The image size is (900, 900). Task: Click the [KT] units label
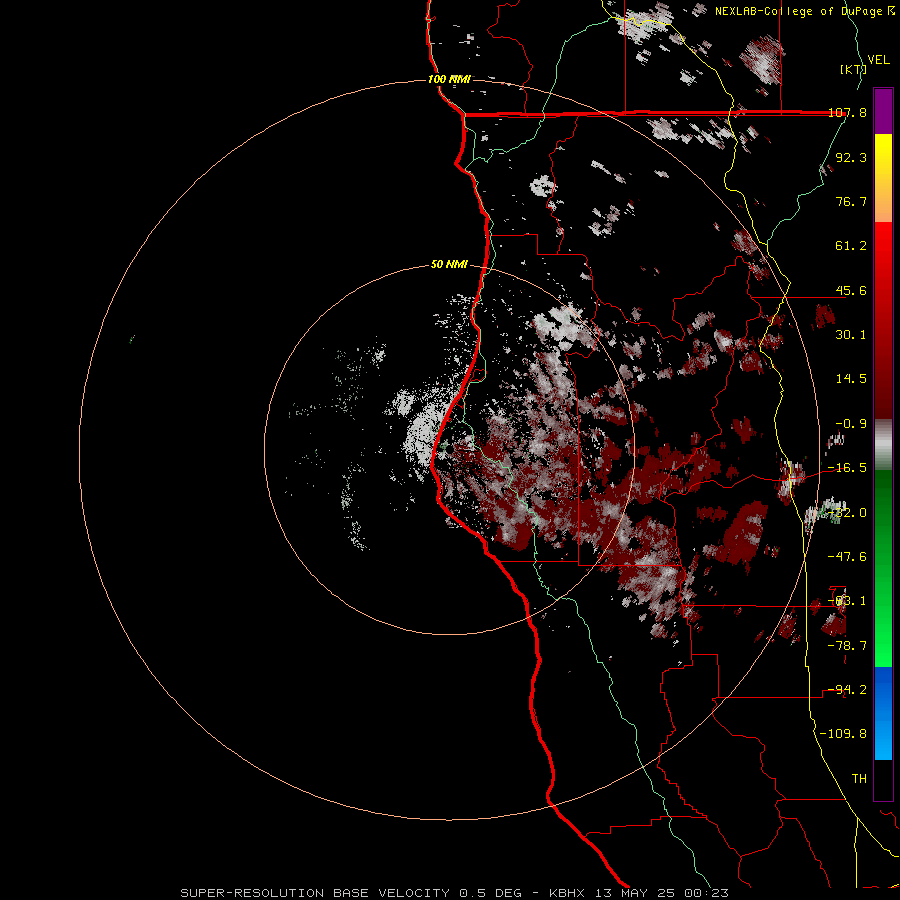click(x=853, y=69)
